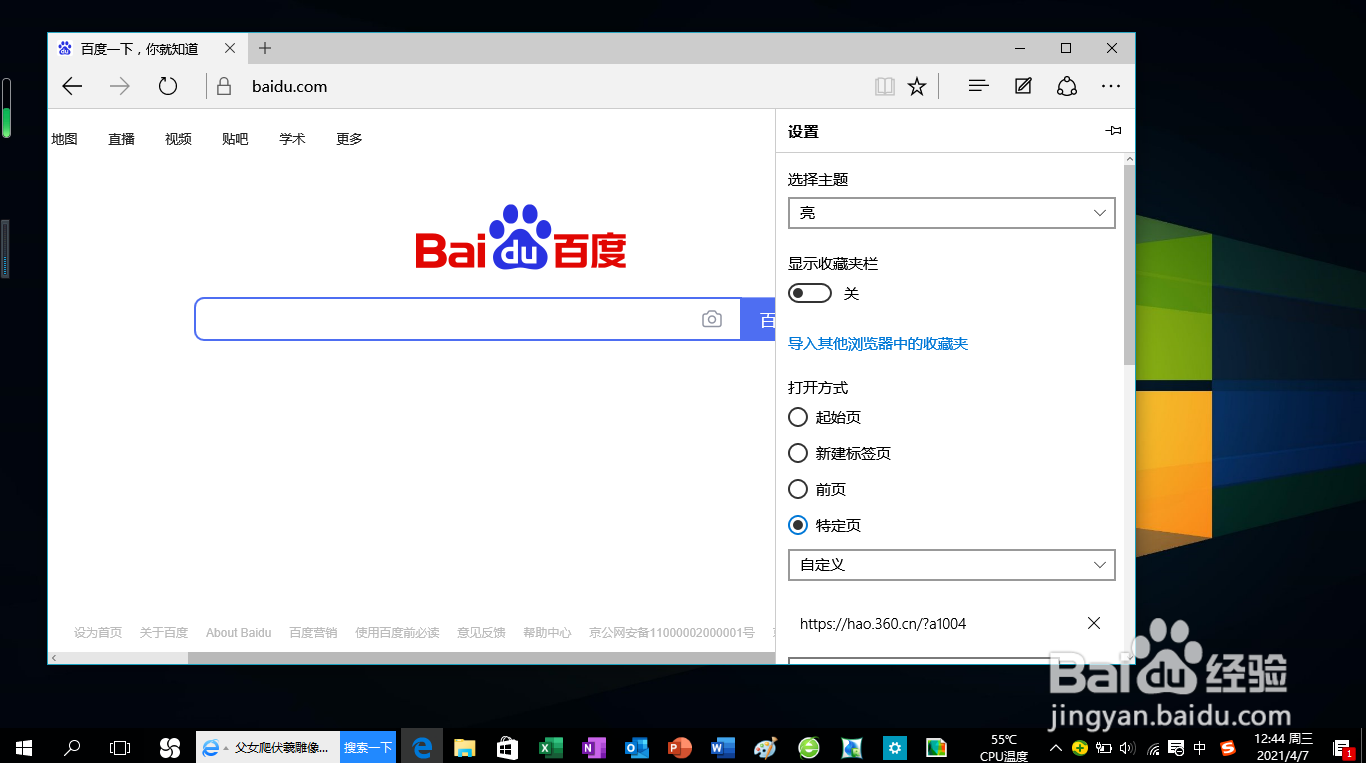Select the 新建标签页 radio option
The width and height of the screenshot is (1366, 763).
click(x=798, y=453)
